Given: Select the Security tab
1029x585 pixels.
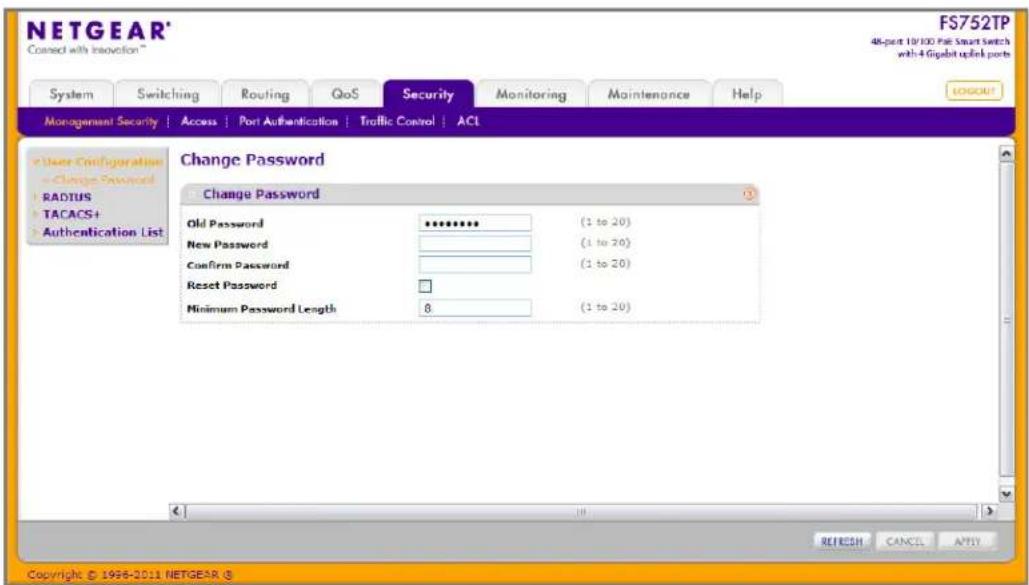Looking at the screenshot, I should [x=428, y=95].
